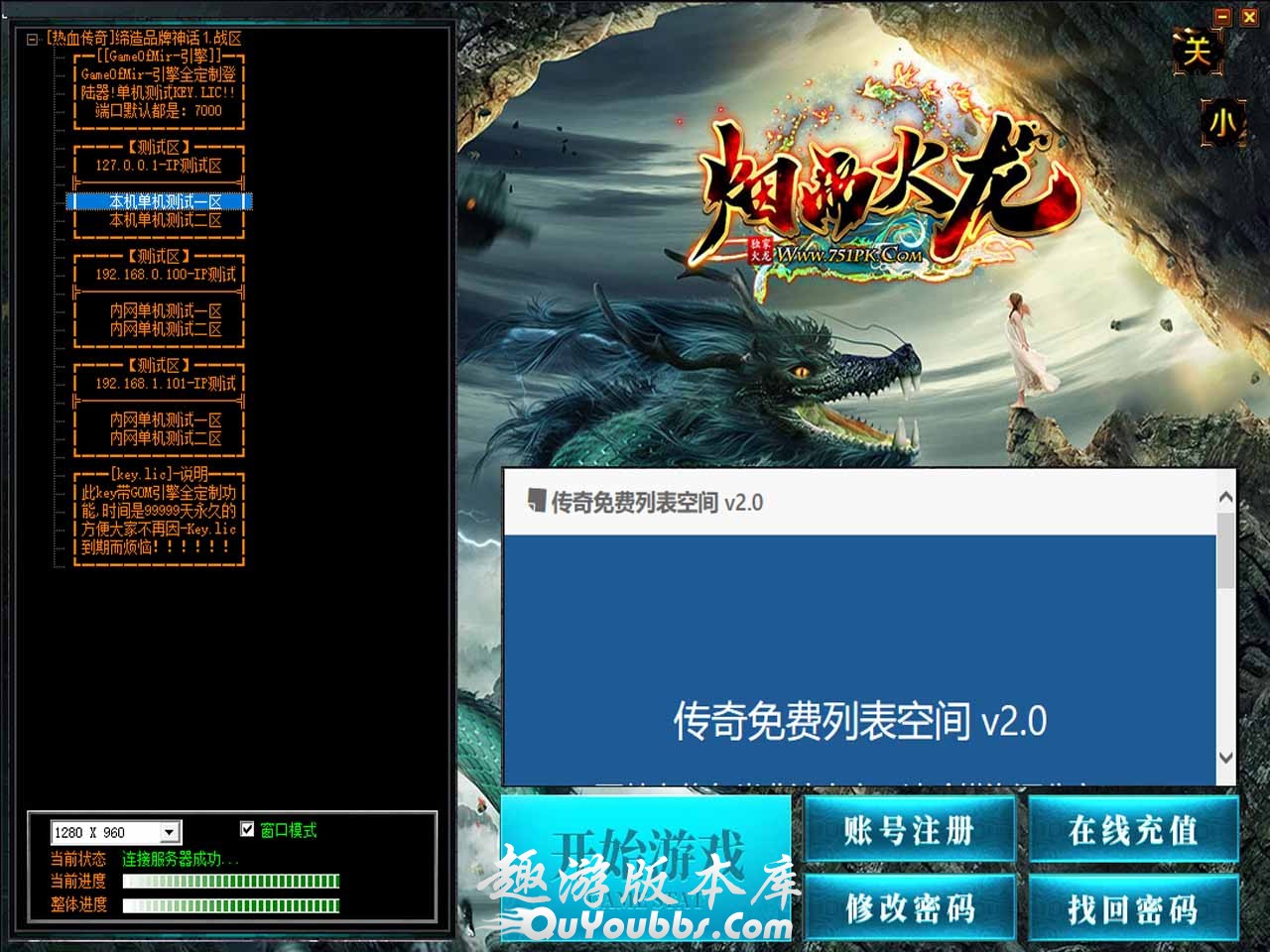Click the scroll-up arrow of the announcement panel
Image resolution: width=1270 pixels, height=952 pixels.
coord(1225,498)
